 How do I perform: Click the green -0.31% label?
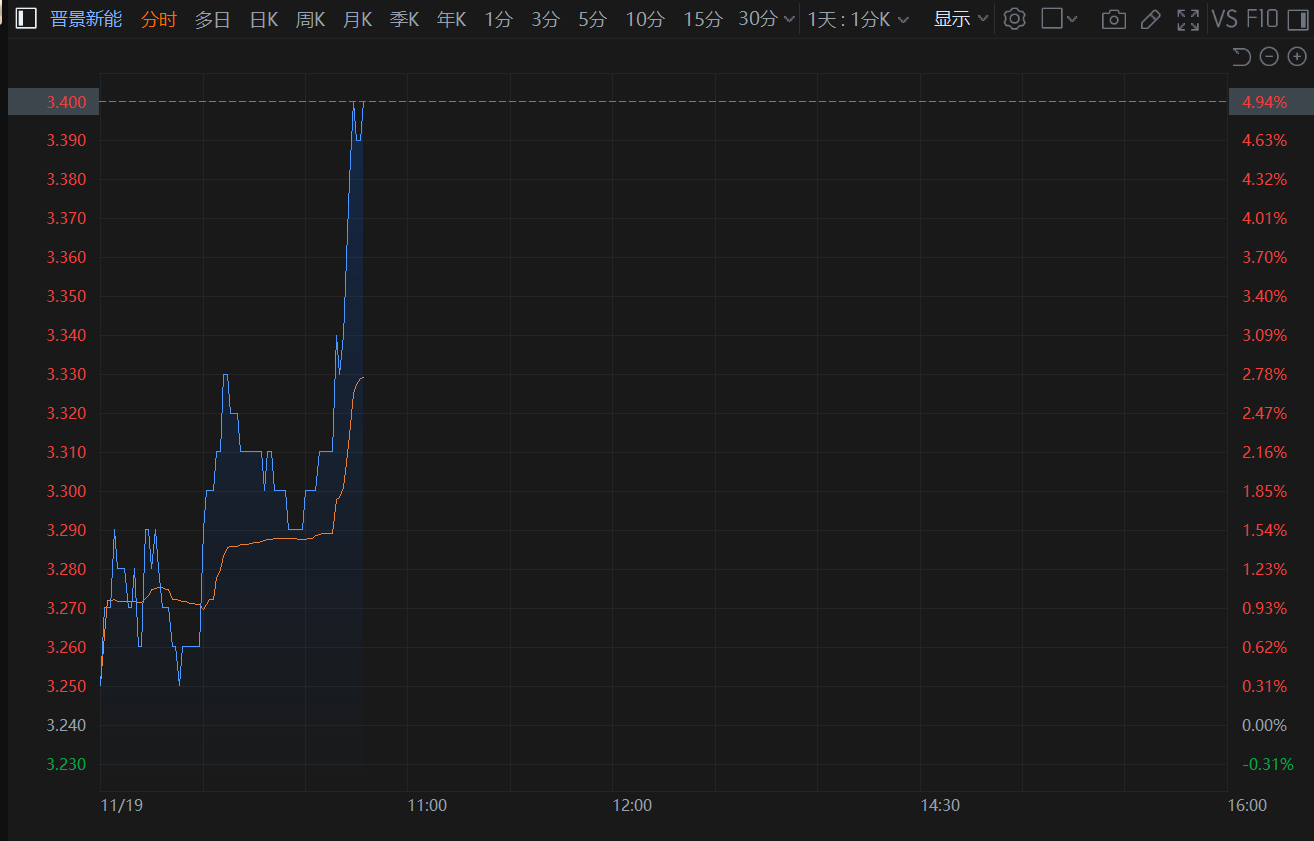pos(1267,765)
